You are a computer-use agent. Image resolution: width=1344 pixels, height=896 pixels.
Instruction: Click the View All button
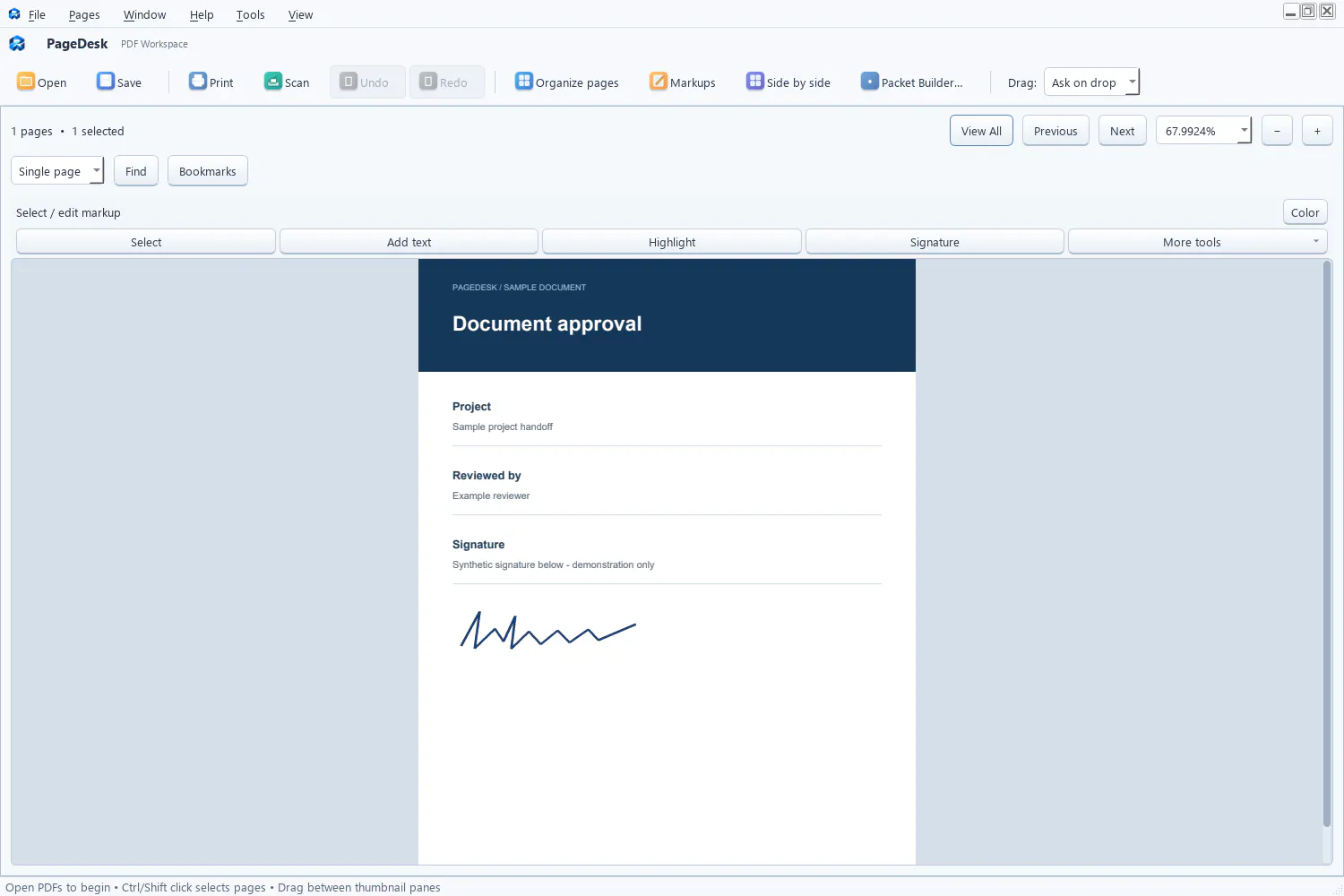[x=981, y=131]
